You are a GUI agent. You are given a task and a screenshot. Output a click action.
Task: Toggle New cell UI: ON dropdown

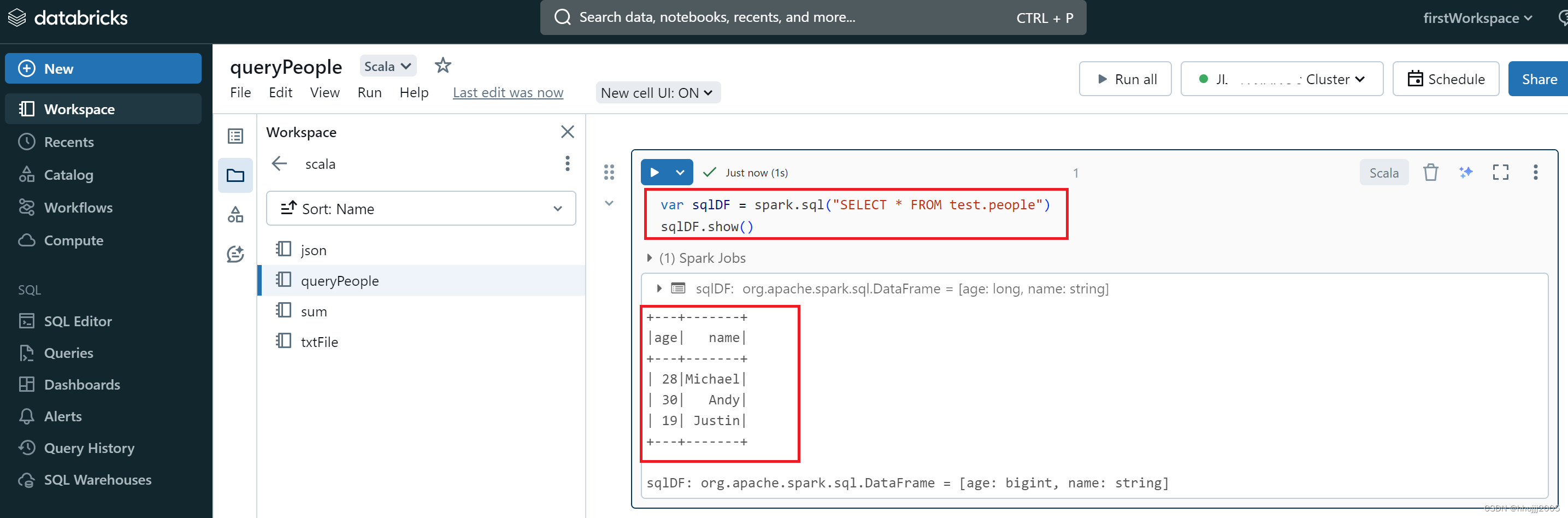tap(658, 92)
